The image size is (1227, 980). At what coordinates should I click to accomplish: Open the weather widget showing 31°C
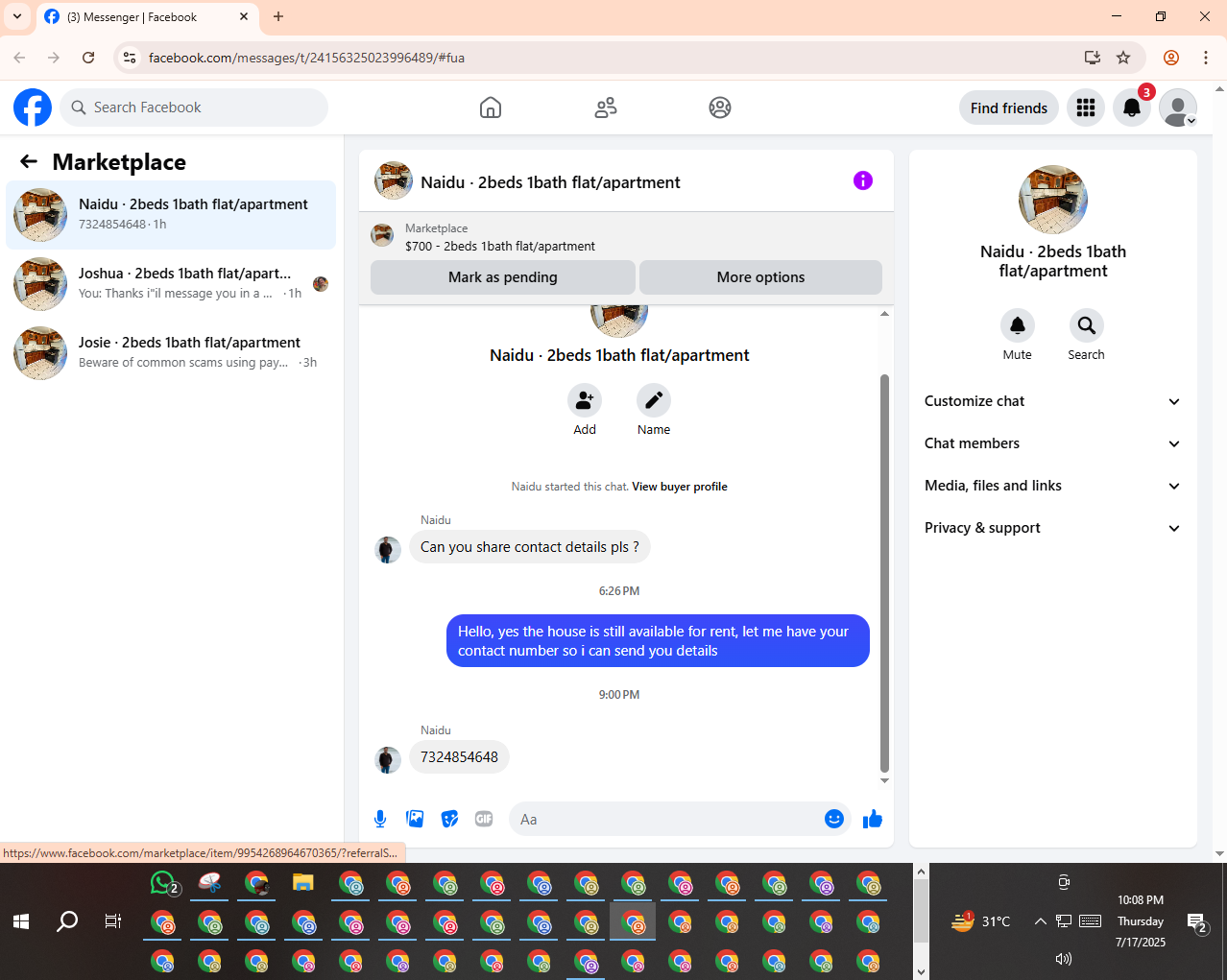pos(980,921)
